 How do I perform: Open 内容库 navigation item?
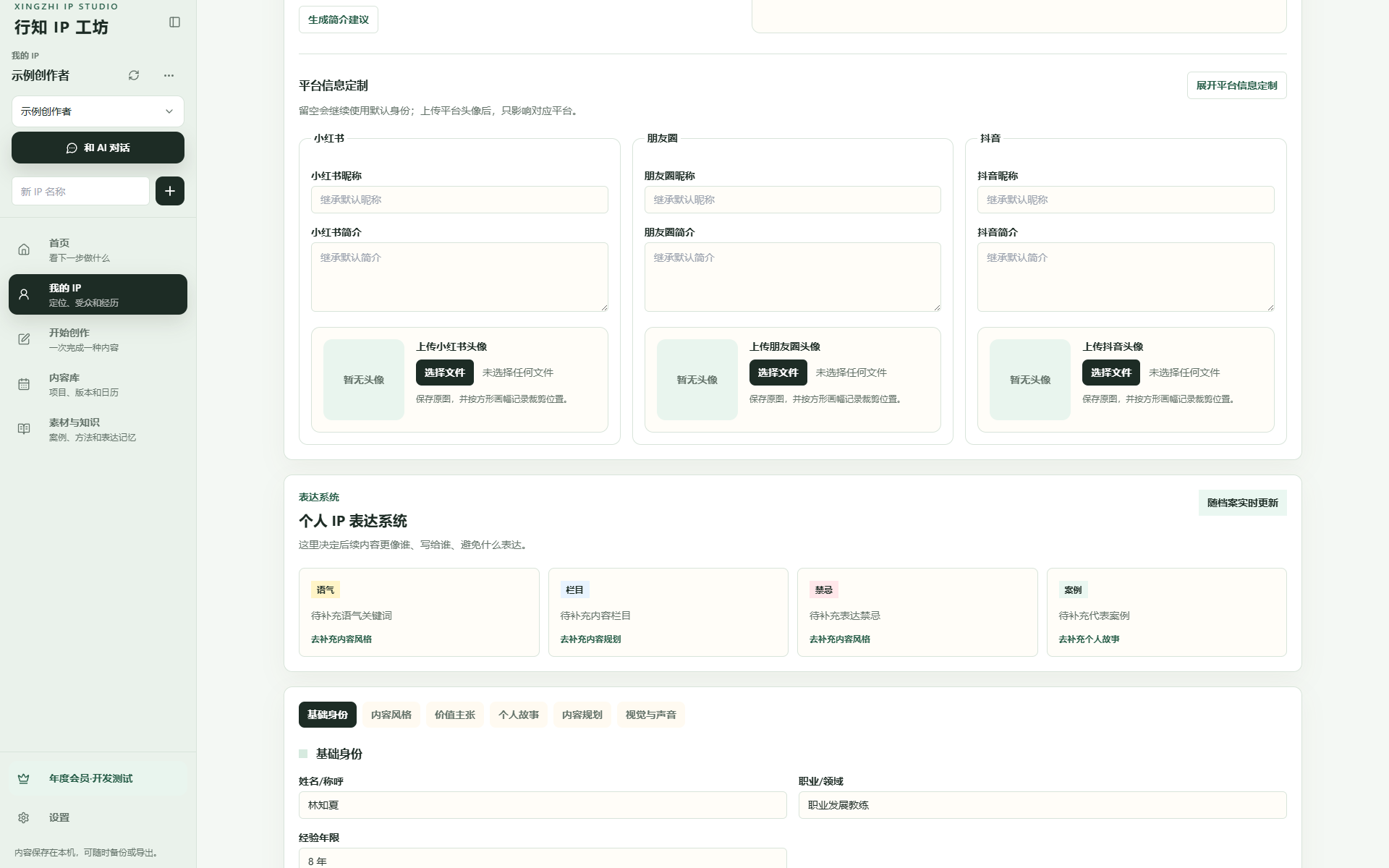pos(98,384)
